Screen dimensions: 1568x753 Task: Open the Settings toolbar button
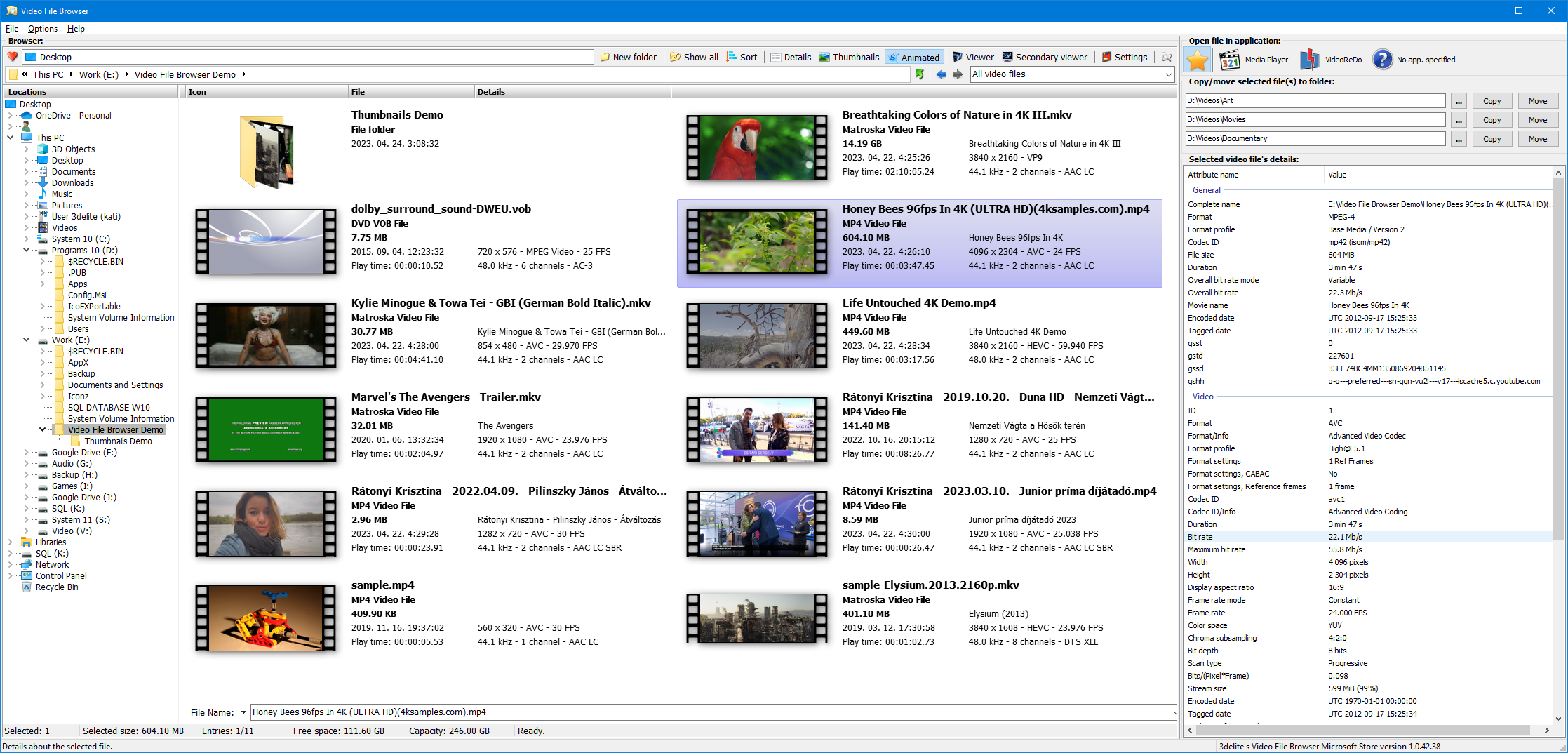click(x=1124, y=57)
